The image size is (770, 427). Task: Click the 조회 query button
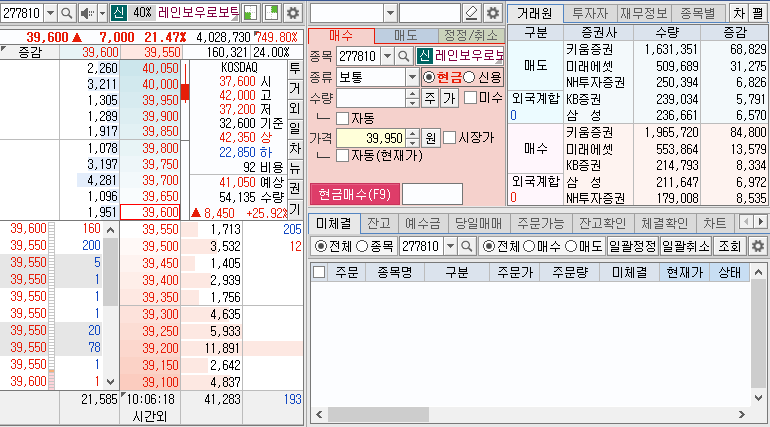click(x=729, y=246)
